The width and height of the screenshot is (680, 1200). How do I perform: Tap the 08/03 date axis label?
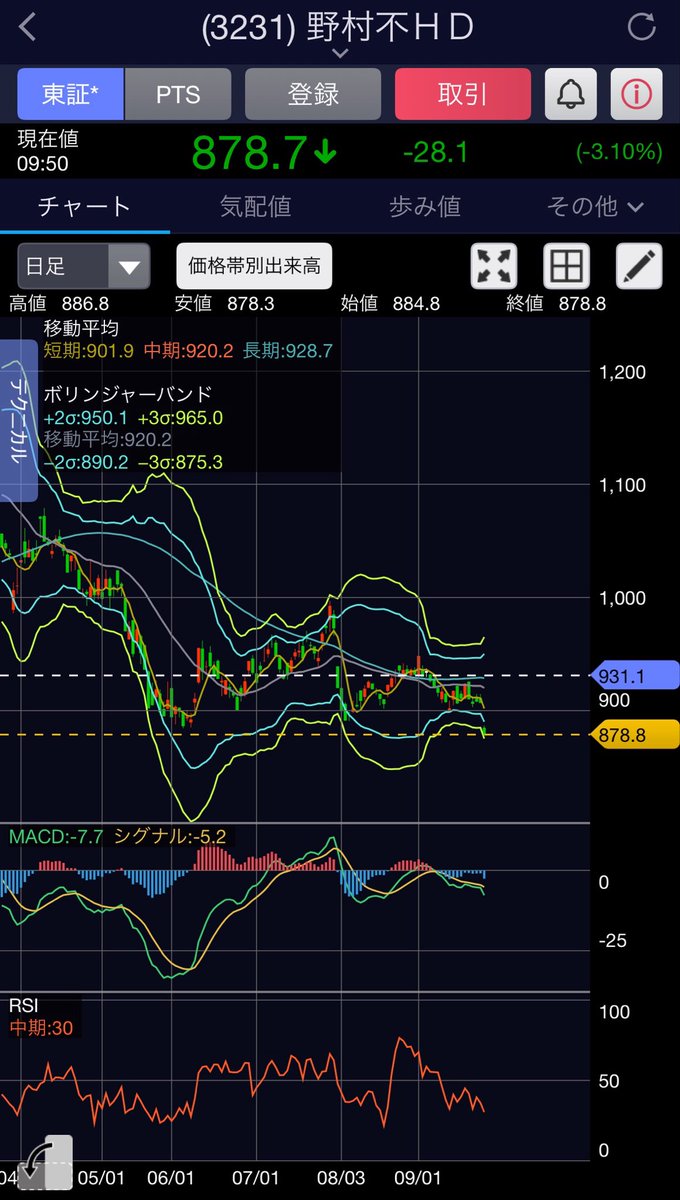pos(340,1178)
